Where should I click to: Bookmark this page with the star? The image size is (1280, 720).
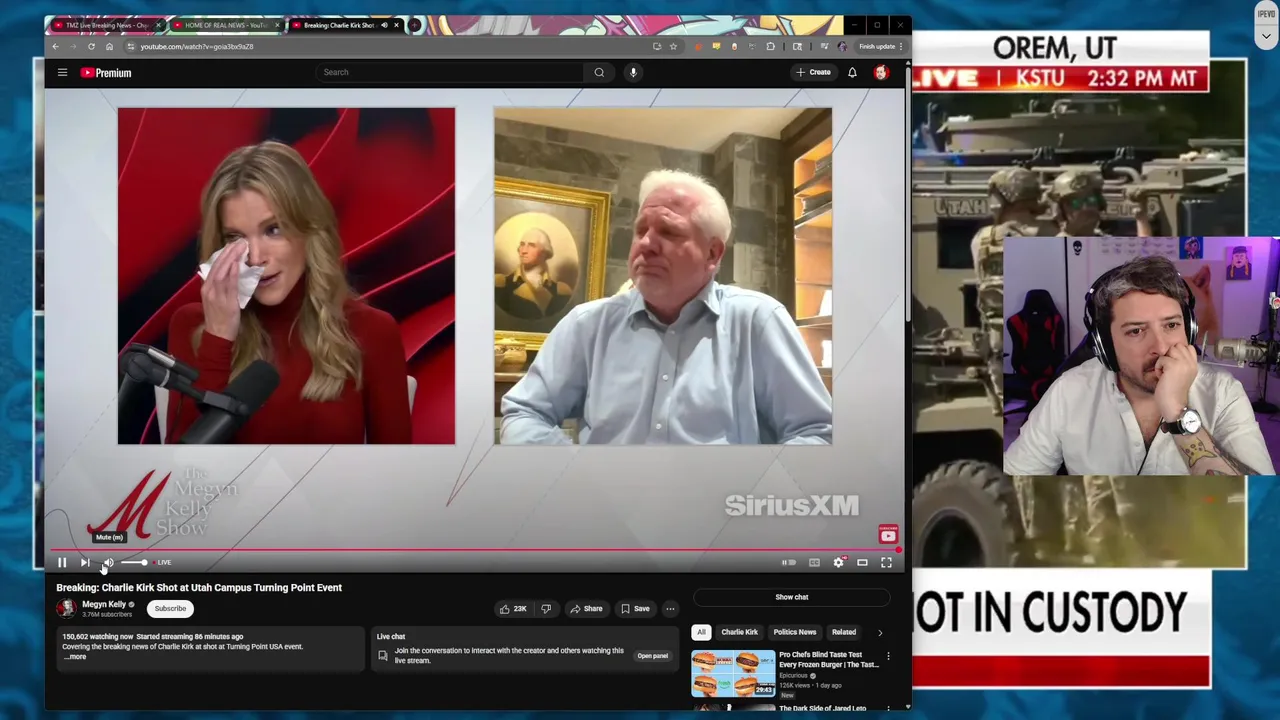(673, 46)
